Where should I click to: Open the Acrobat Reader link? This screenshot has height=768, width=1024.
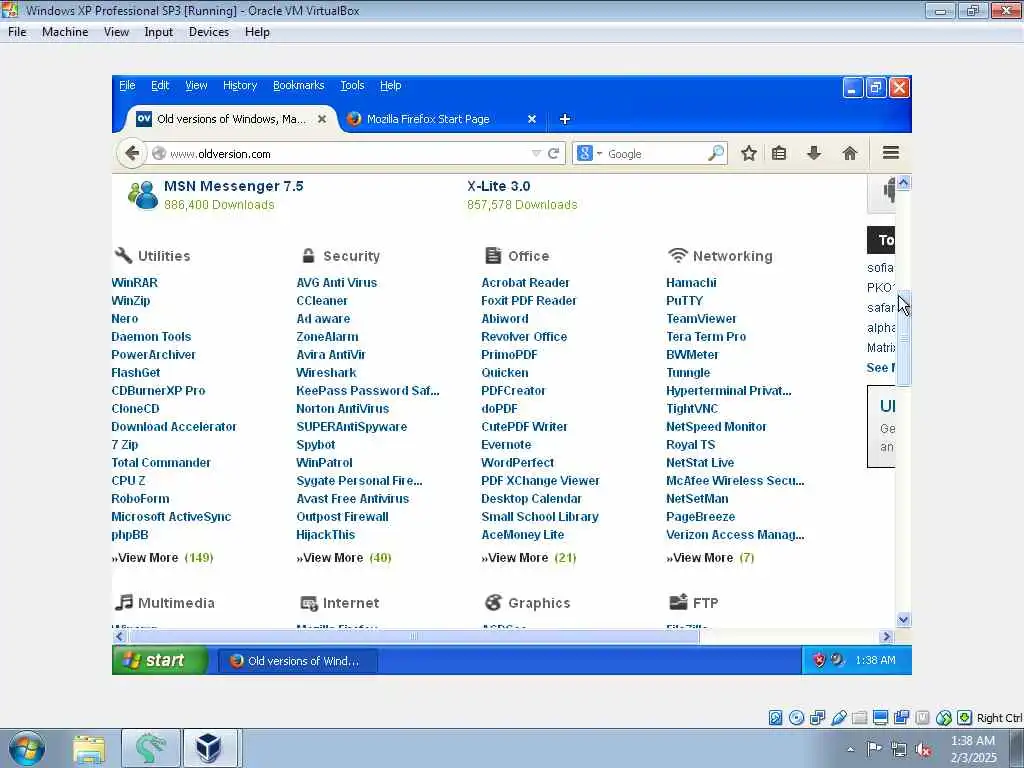(525, 283)
